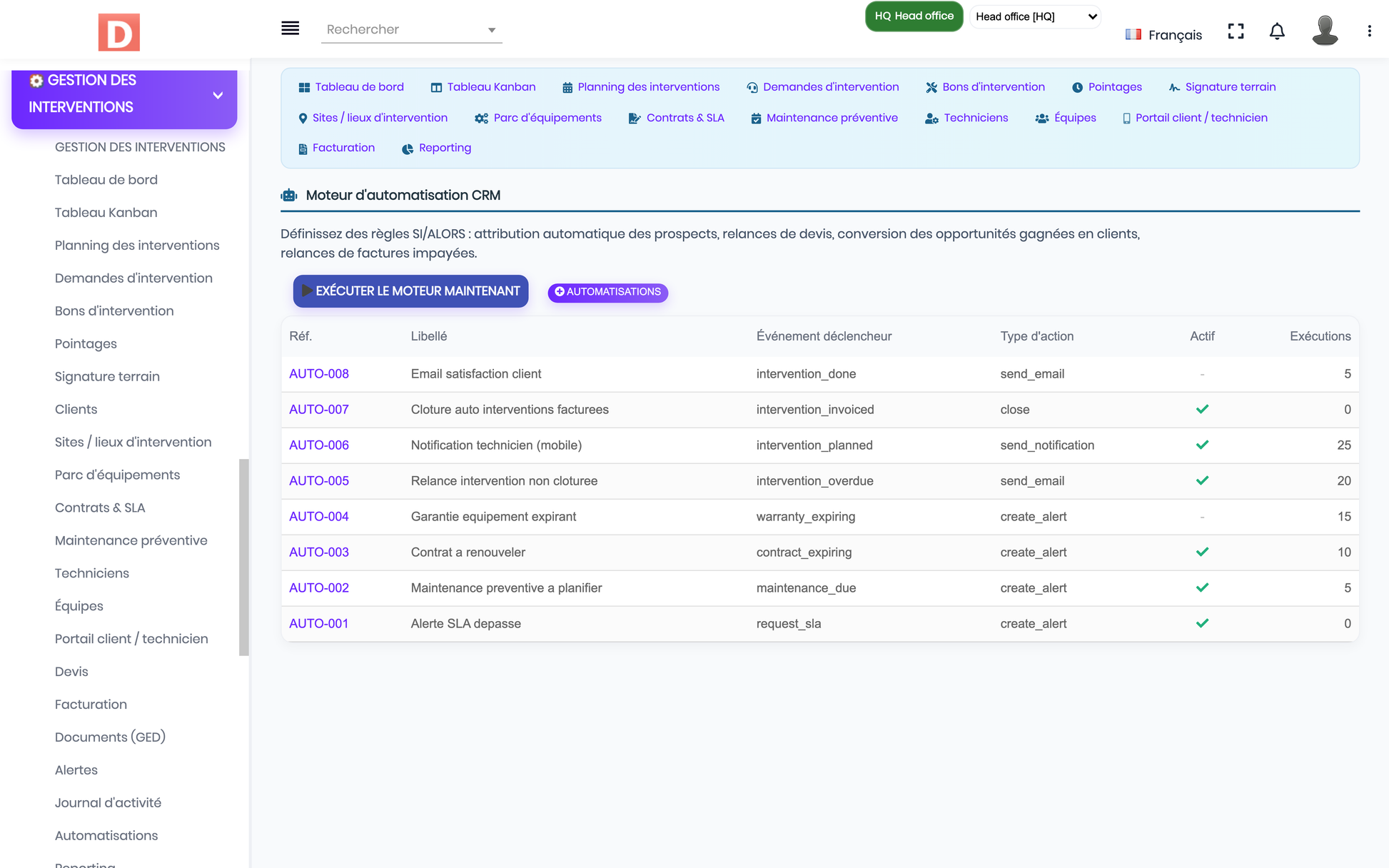Open Documents (GED) in the sidebar
Viewport: 1389px width, 868px height.
click(110, 737)
